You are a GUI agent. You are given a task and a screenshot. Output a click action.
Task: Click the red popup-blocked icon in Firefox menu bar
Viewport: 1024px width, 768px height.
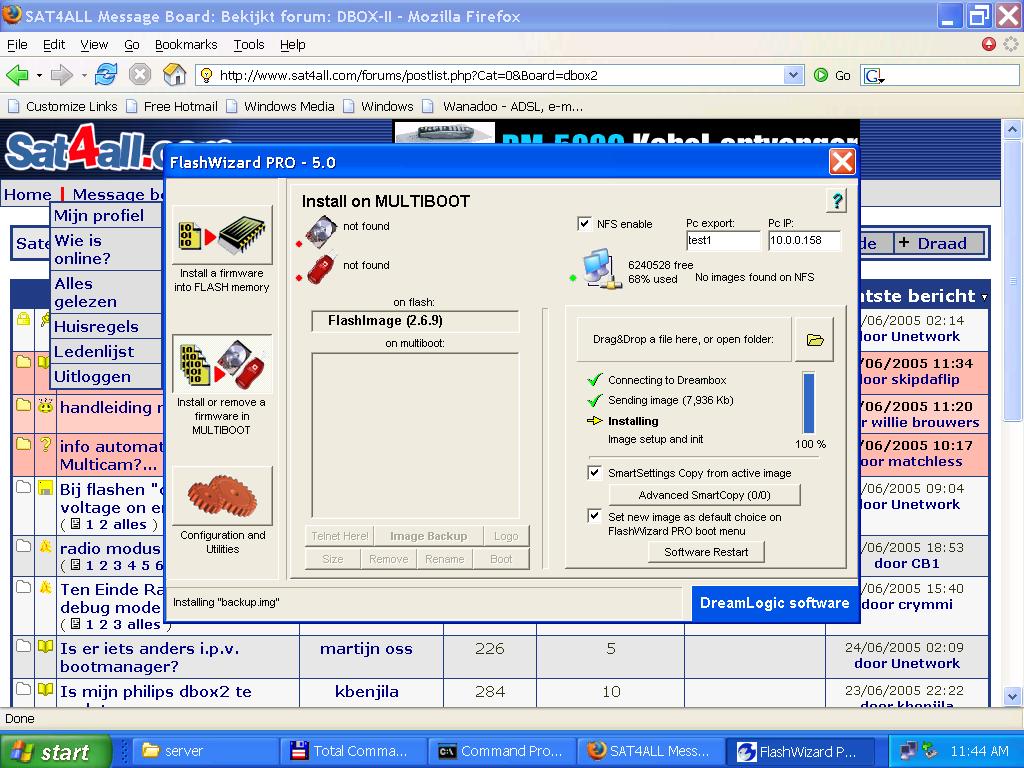point(989,44)
